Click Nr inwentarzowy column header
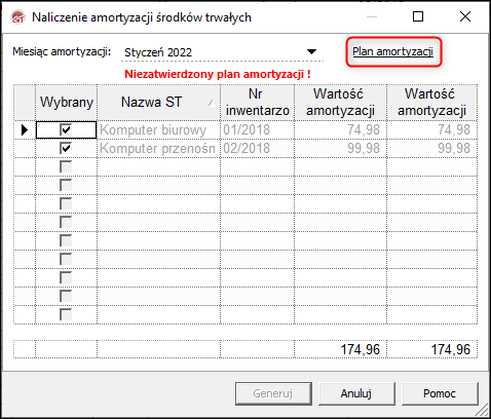This screenshot has height=419, width=491. pyautogui.click(x=257, y=102)
